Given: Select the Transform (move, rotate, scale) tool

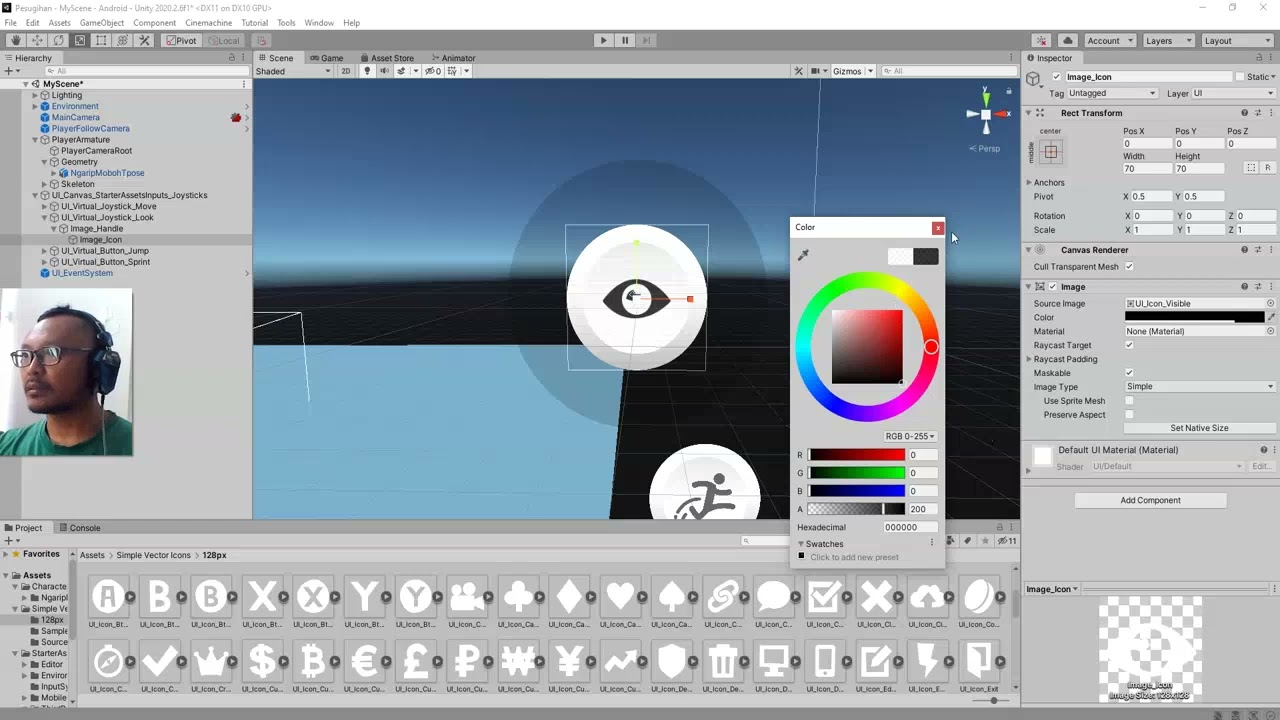Looking at the screenshot, I should click(123, 41).
